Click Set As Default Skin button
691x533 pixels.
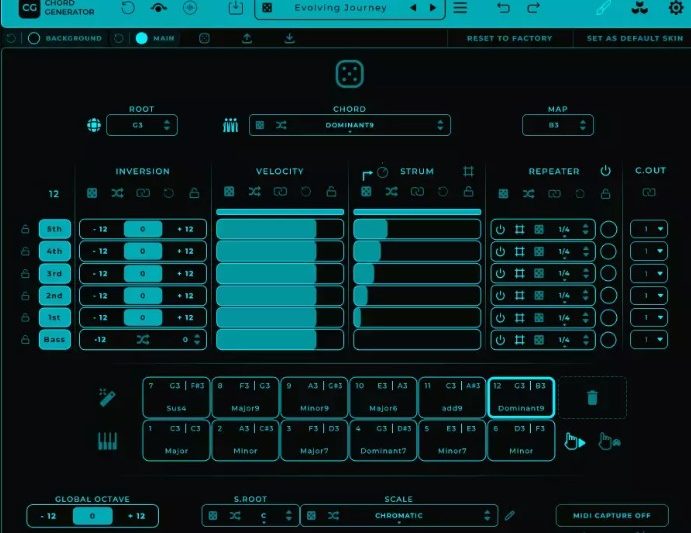pos(635,38)
